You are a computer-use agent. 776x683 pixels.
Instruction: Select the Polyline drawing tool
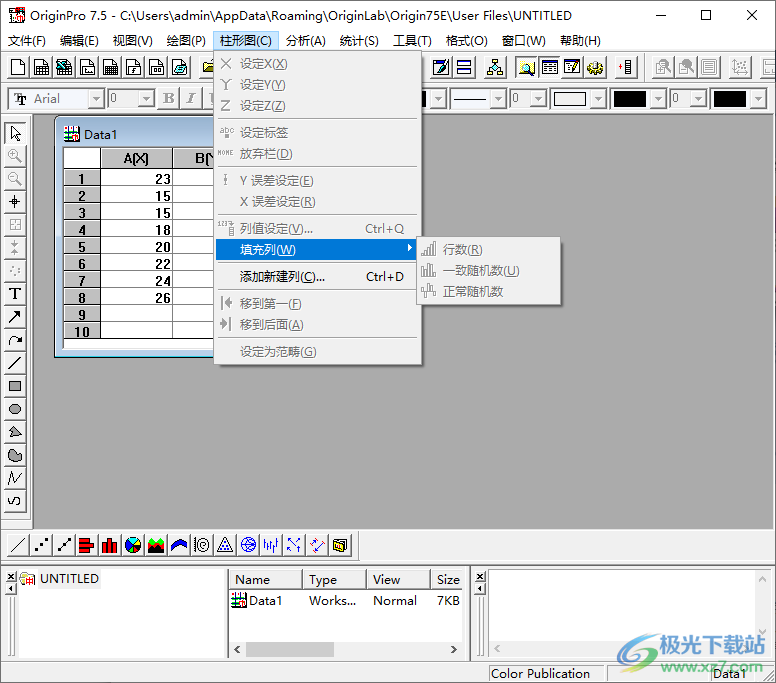pyautogui.click(x=15, y=478)
